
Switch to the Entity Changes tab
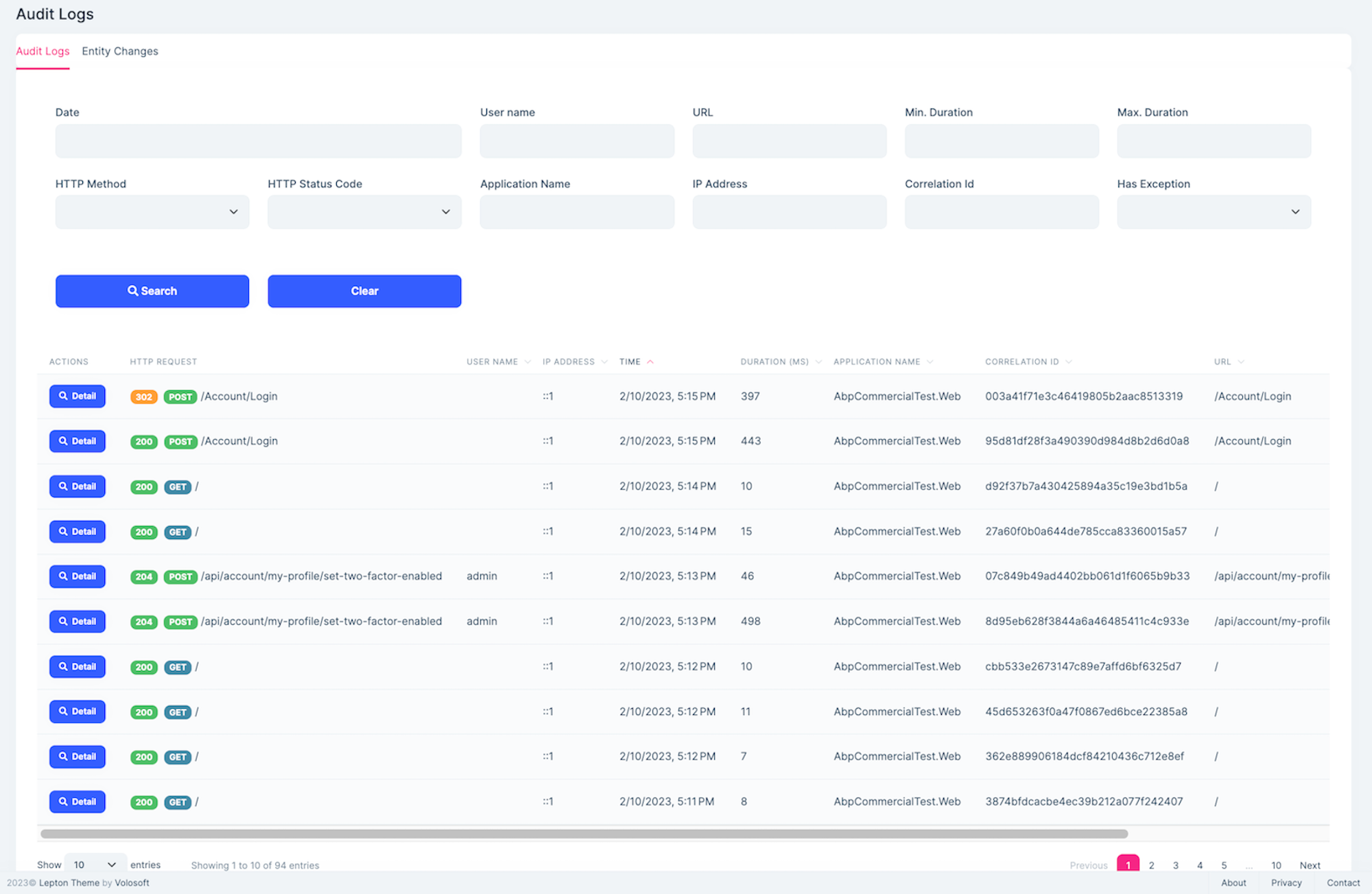[x=119, y=51]
